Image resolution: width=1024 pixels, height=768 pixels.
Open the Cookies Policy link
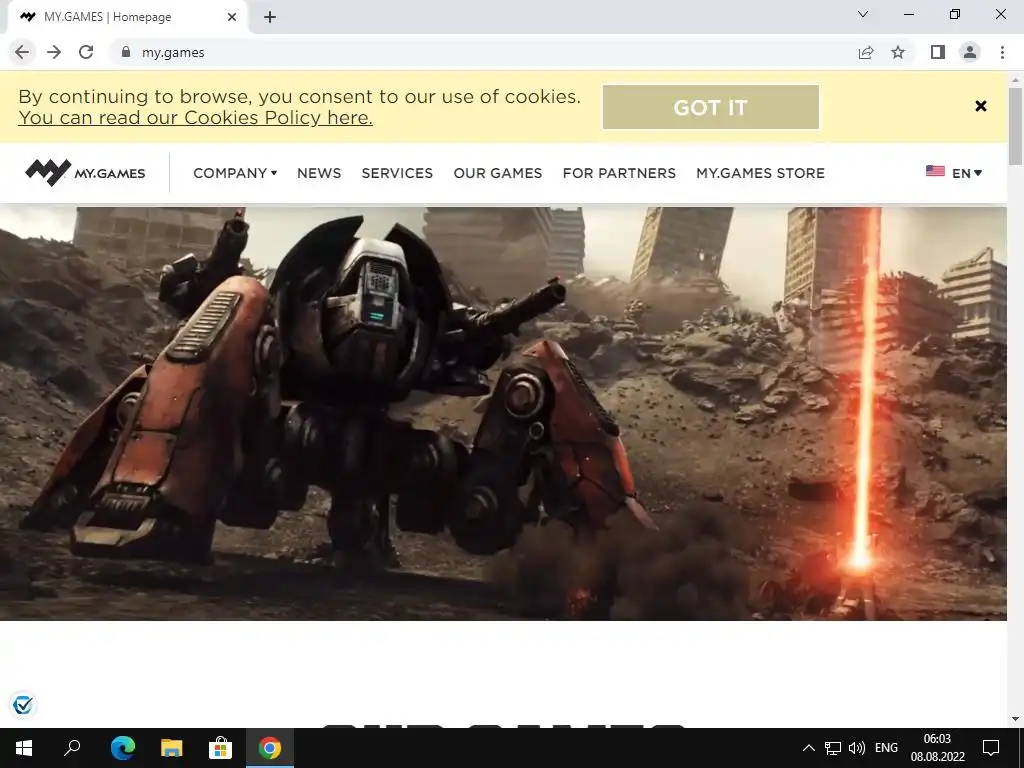(x=195, y=118)
